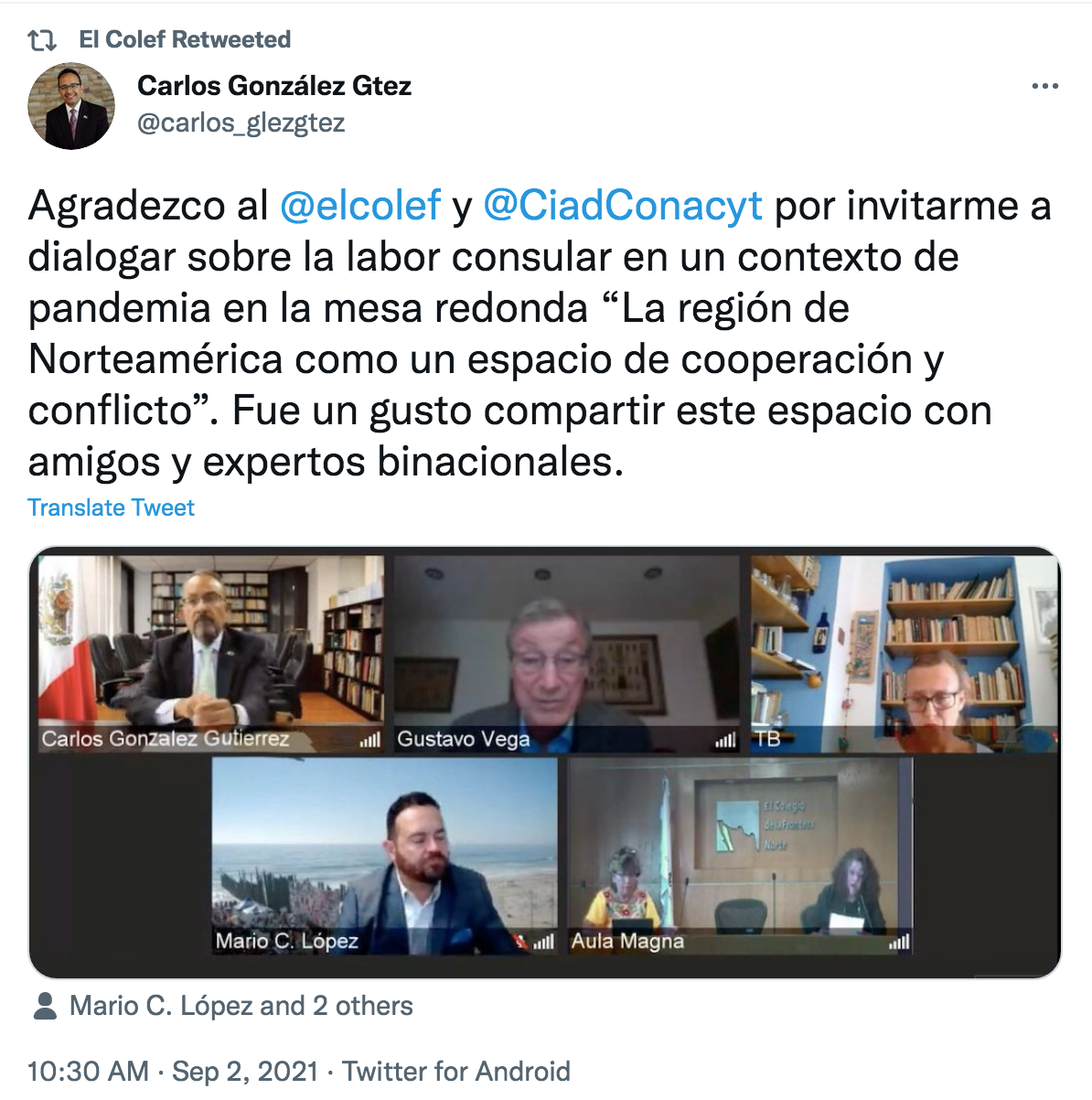Click the Twitter for Android source label

tap(456, 1071)
